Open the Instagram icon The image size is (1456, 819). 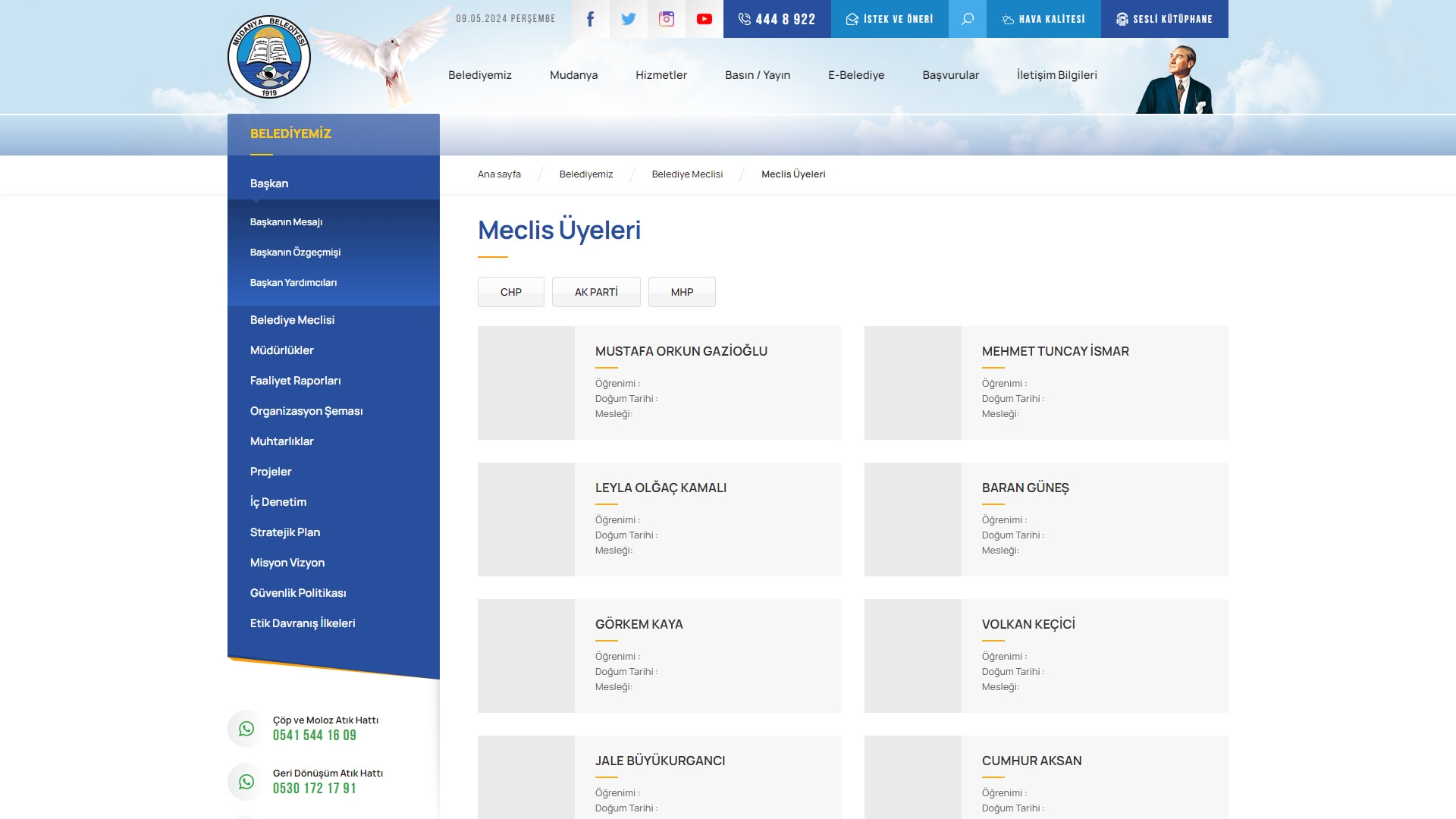667,19
